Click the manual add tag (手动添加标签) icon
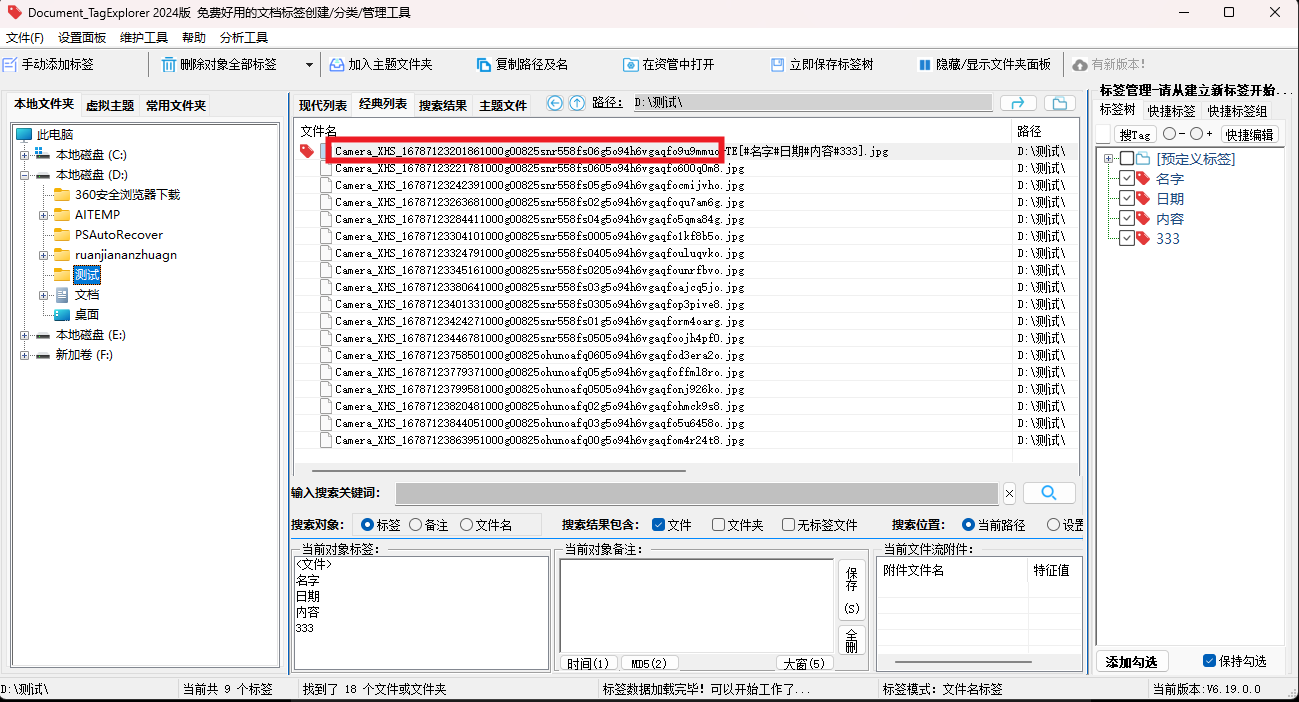1299x702 pixels. click(10, 65)
